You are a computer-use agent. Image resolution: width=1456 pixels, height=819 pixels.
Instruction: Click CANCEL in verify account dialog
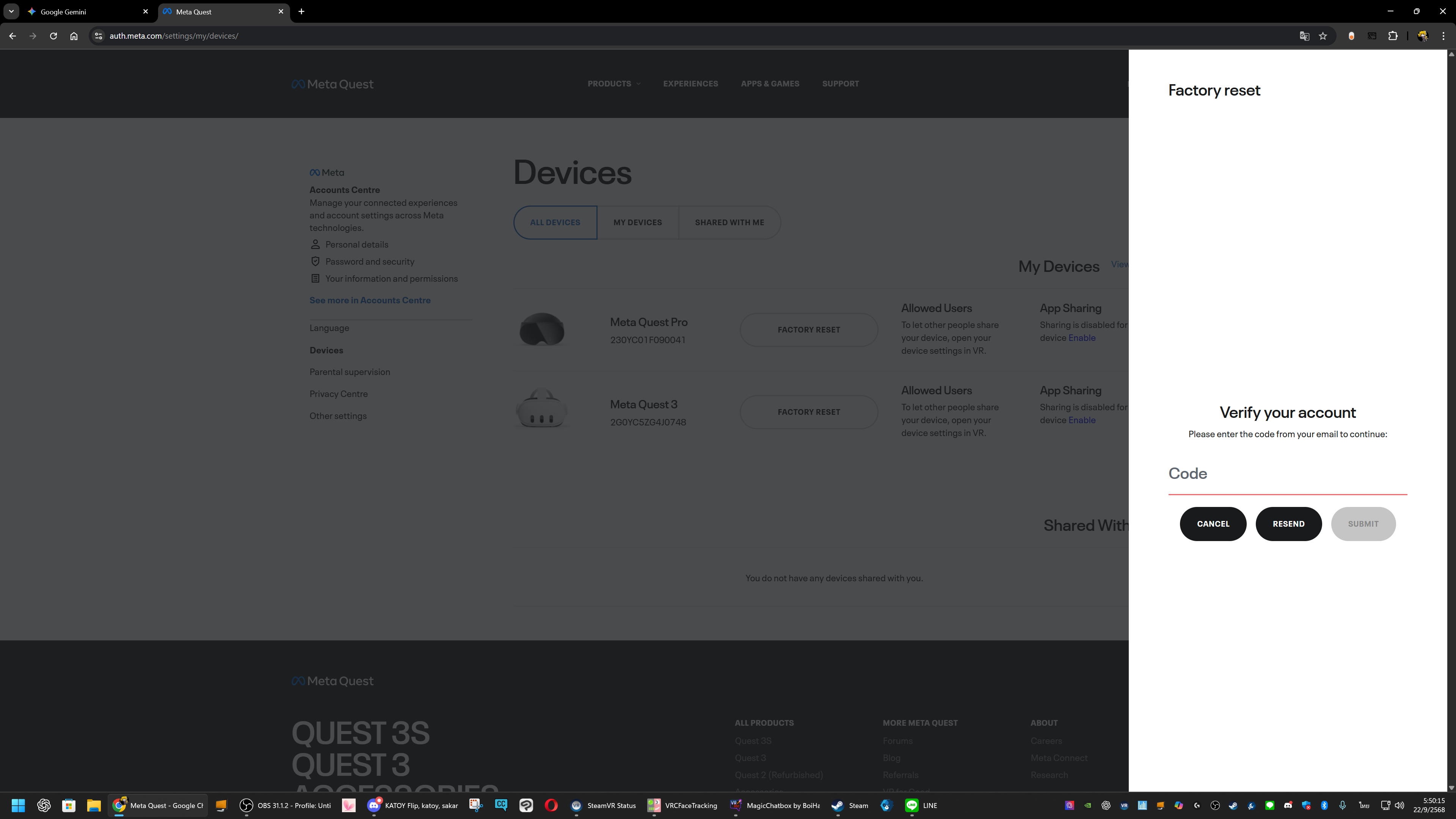point(1213,524)
